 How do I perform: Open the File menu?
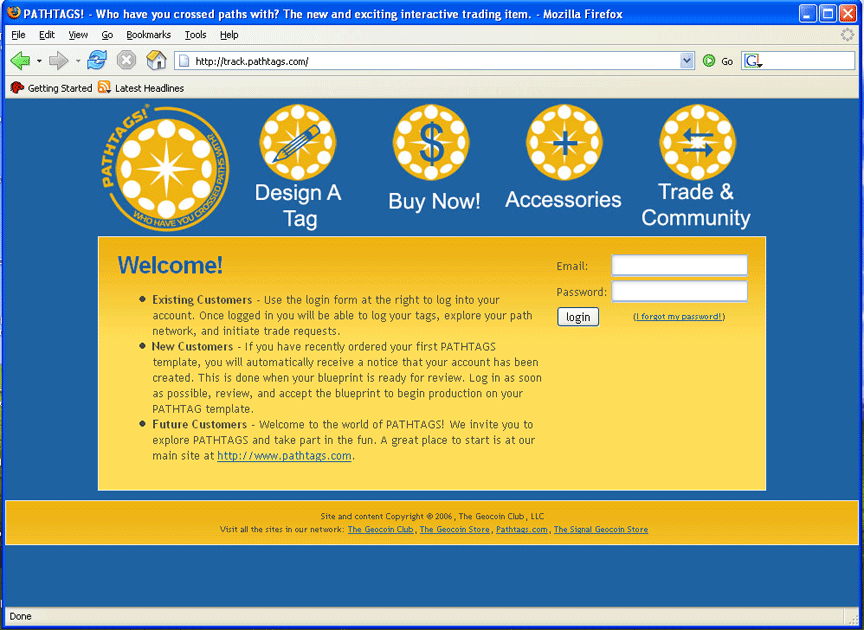coord(18,35)
